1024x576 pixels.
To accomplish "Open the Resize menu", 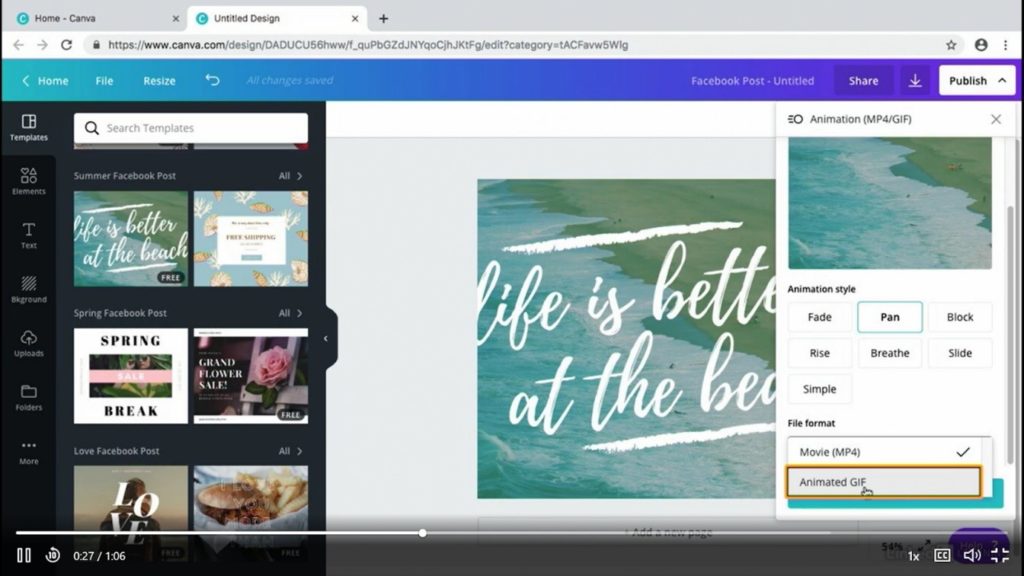I will [159, 81].
